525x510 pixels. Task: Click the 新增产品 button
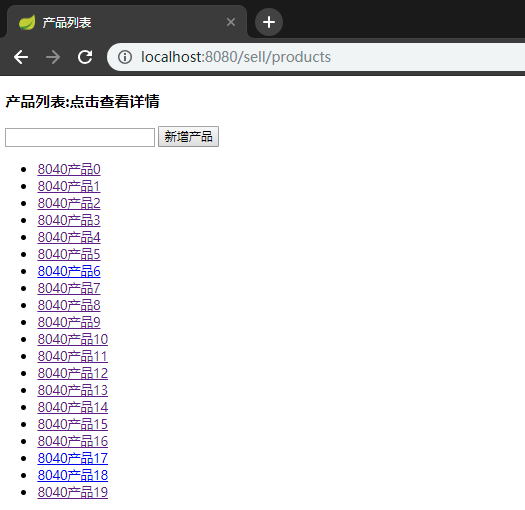coord(188,137)
